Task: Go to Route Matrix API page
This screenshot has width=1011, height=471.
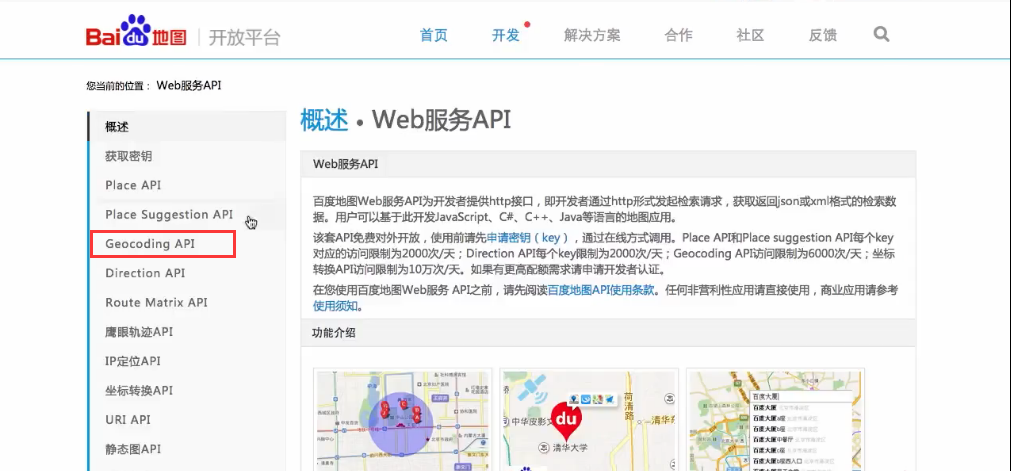Action: click(156, 302)
